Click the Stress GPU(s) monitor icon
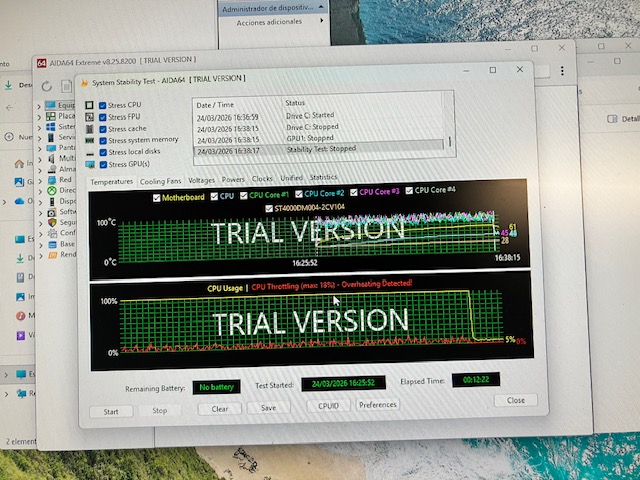This screenshot has height=480, width=640. point(89,165)
